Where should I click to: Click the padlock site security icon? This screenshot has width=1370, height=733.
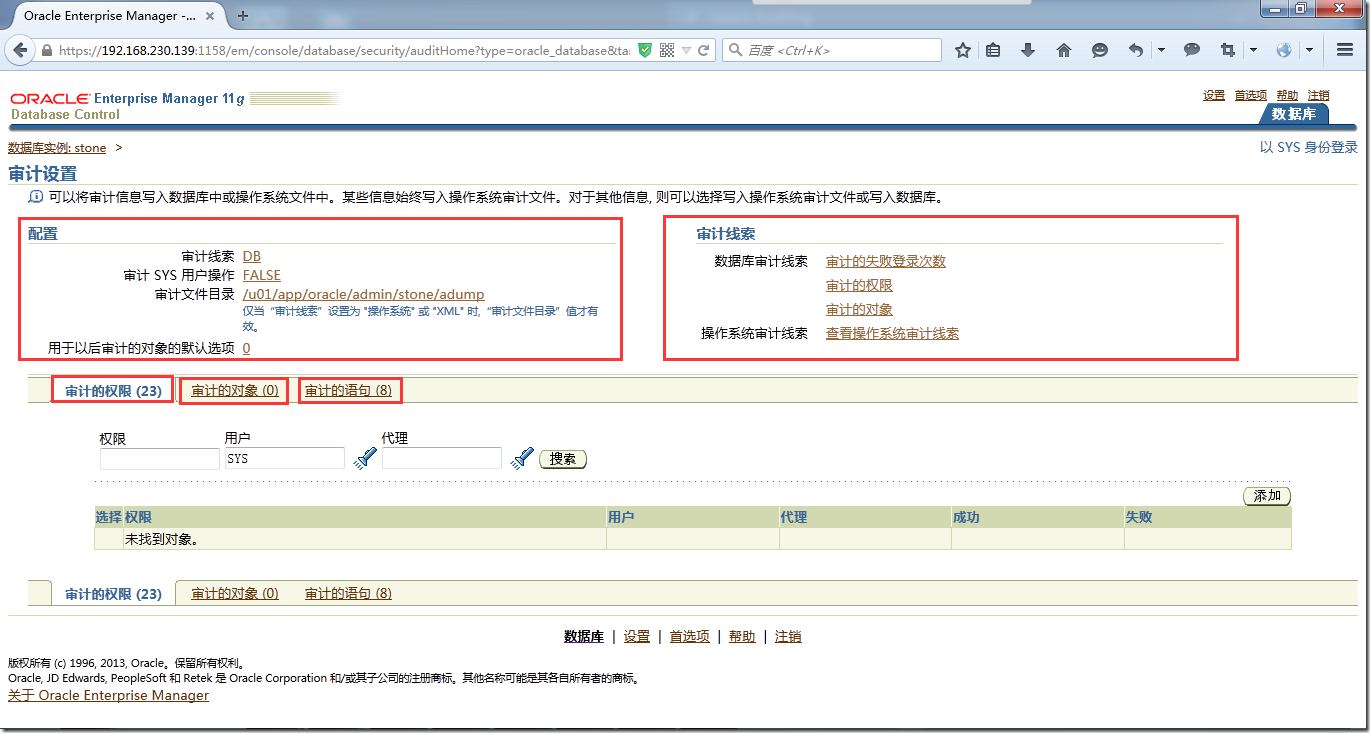tap(46, 50)
